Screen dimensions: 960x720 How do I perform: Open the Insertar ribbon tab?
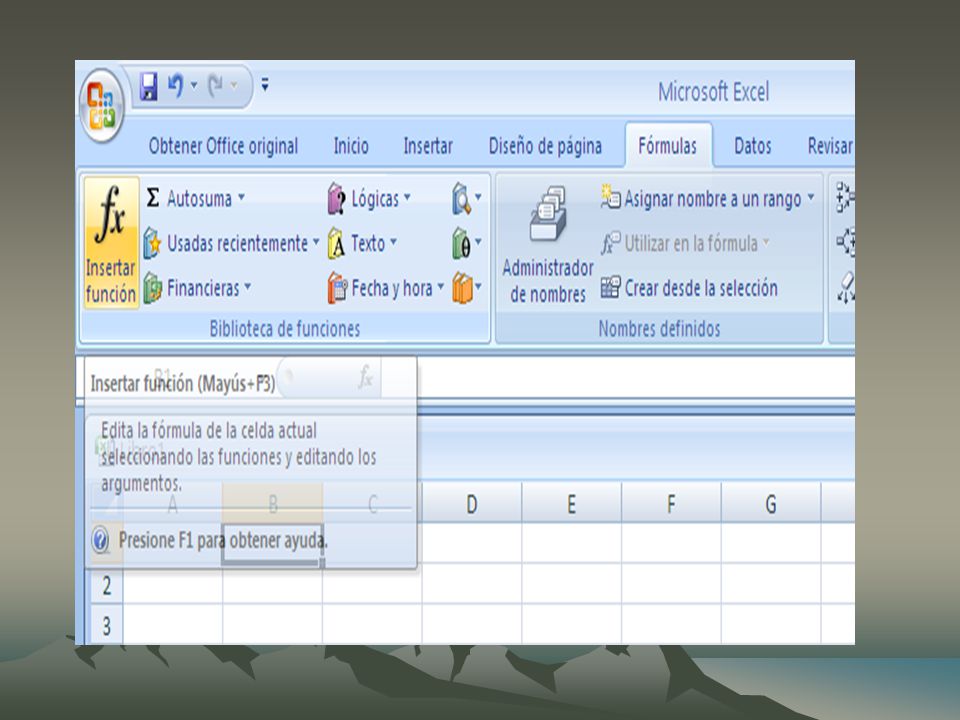tap(428, 146)
